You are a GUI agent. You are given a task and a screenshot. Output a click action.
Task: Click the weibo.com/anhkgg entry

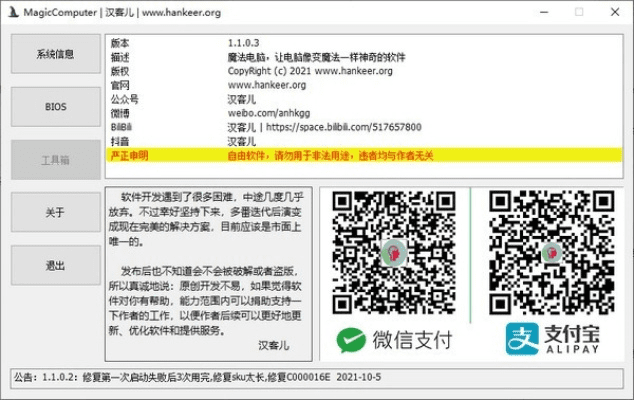pyautogui.click(x=364, y=113)
